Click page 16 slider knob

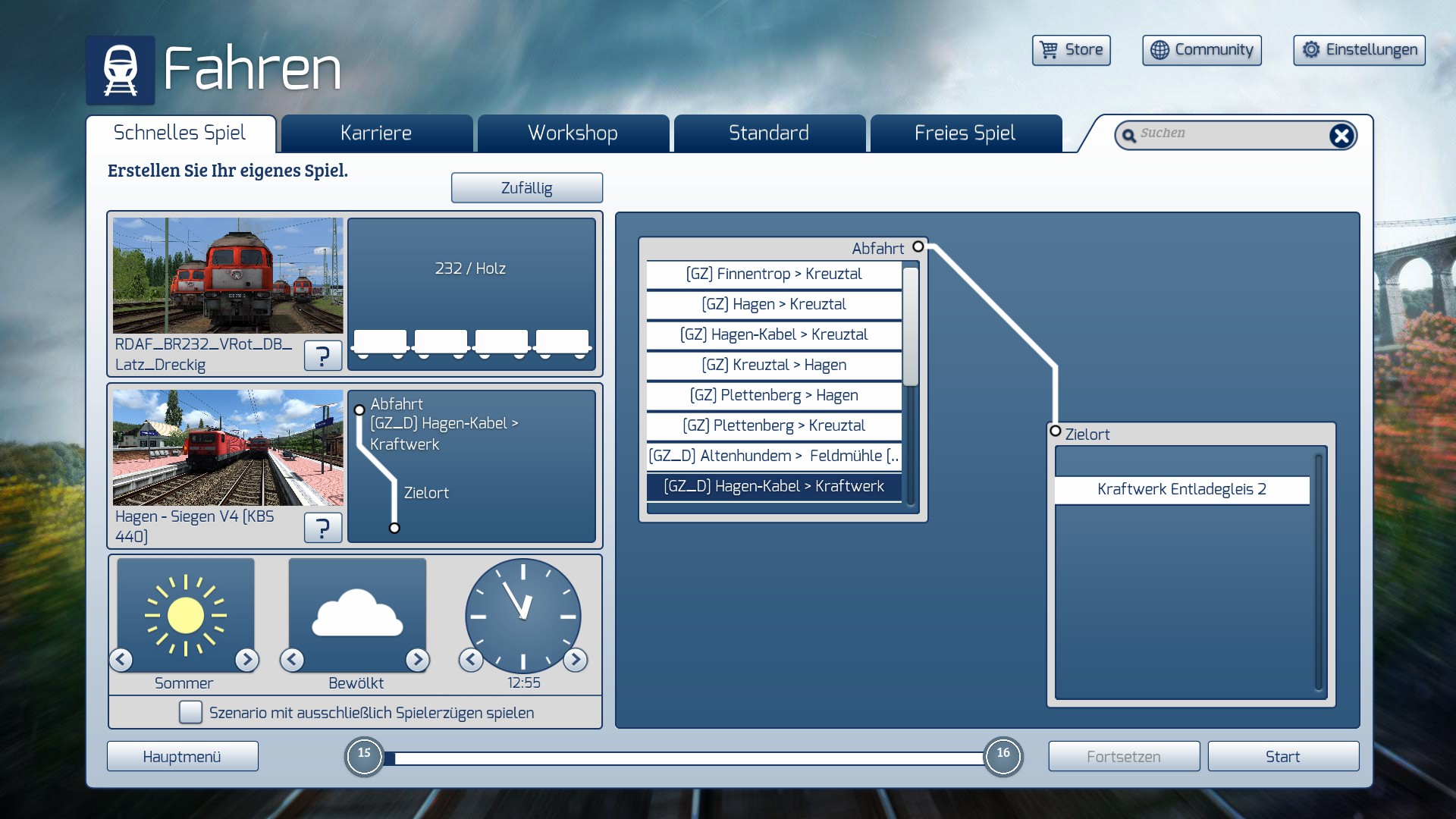click(1003, 755)
